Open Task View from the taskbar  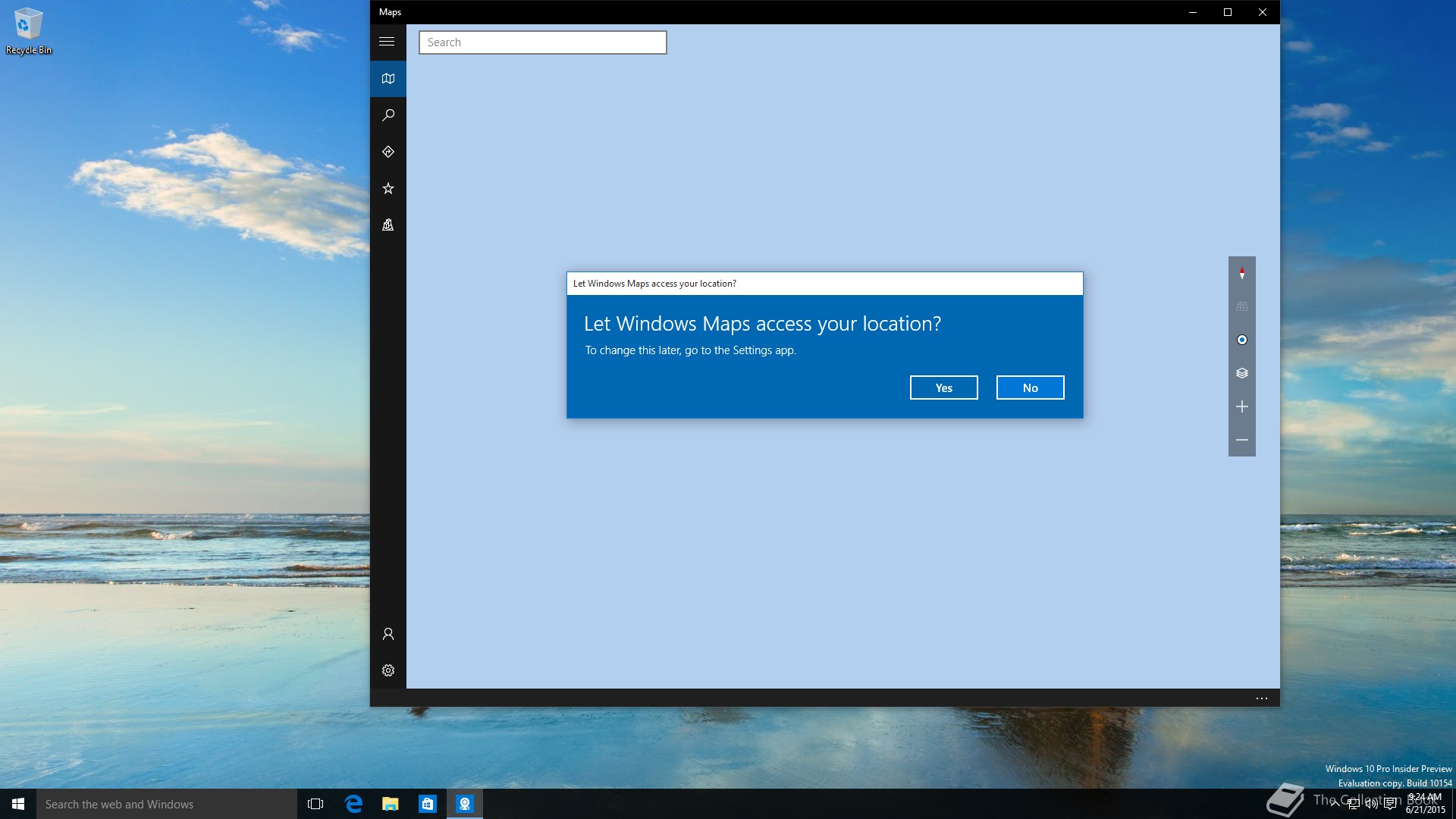315,804
